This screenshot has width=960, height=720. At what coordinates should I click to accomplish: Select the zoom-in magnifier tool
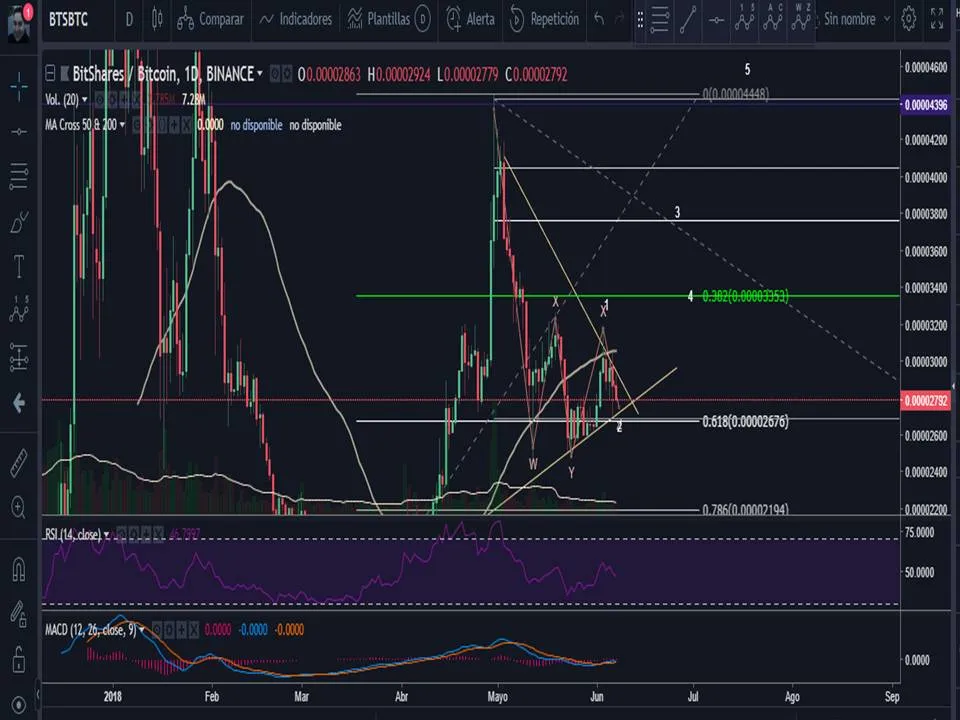point(18,508)
